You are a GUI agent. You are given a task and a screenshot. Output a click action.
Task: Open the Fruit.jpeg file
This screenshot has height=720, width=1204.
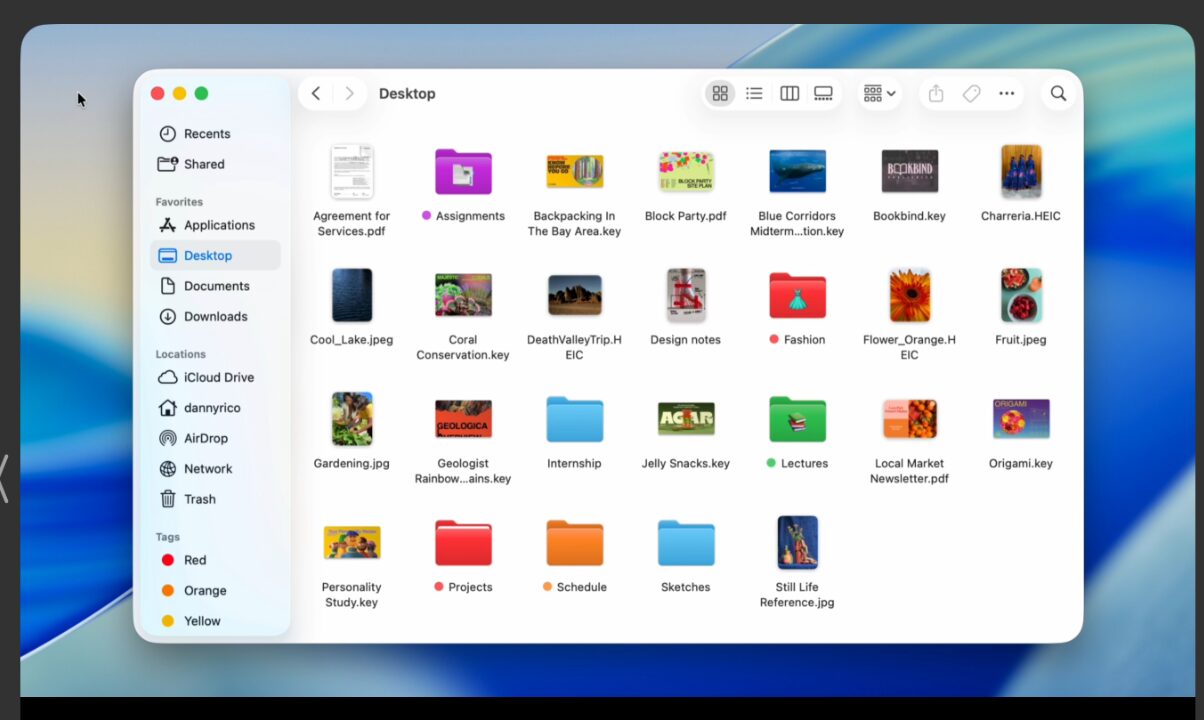click(x=1019, y=295)
